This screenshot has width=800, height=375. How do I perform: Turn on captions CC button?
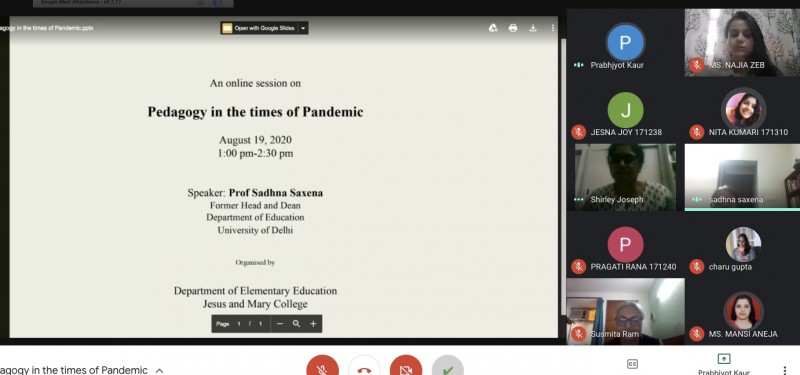pyautogui.click(x=632, y=364)
